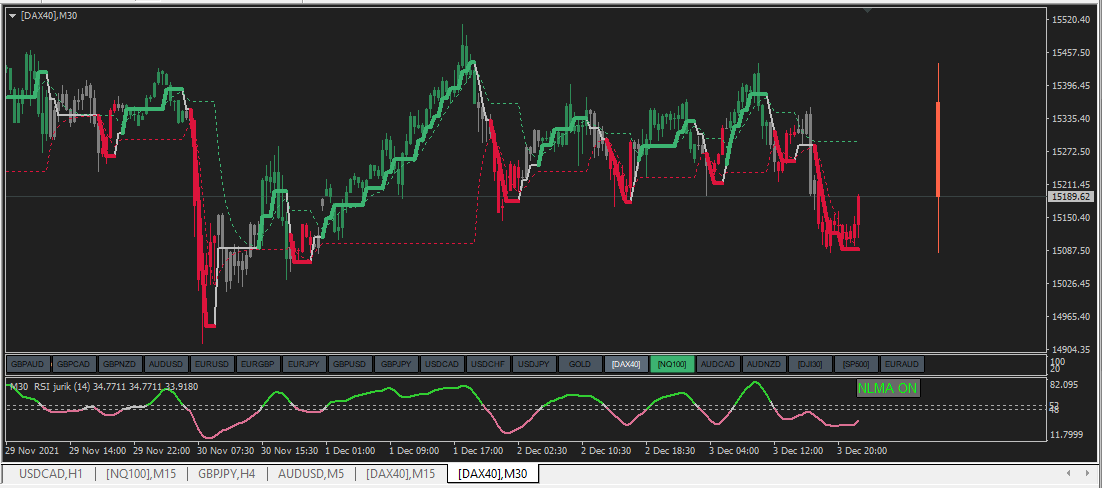Click the 1 Dec 17:00 time label

[479, 451]
